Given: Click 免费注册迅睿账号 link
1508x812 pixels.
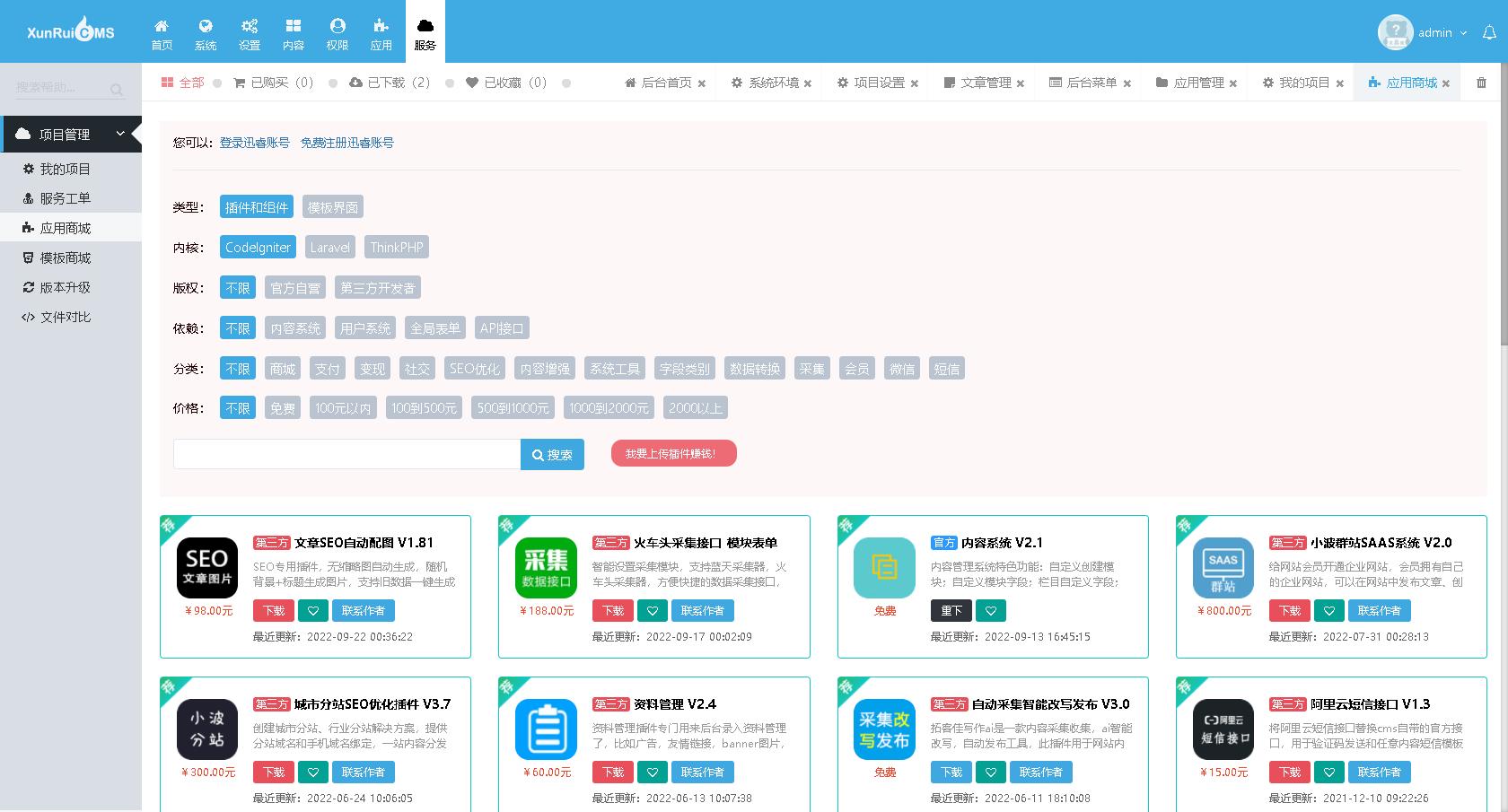Looking at the screenshot, I should click(x=346, y=143).
